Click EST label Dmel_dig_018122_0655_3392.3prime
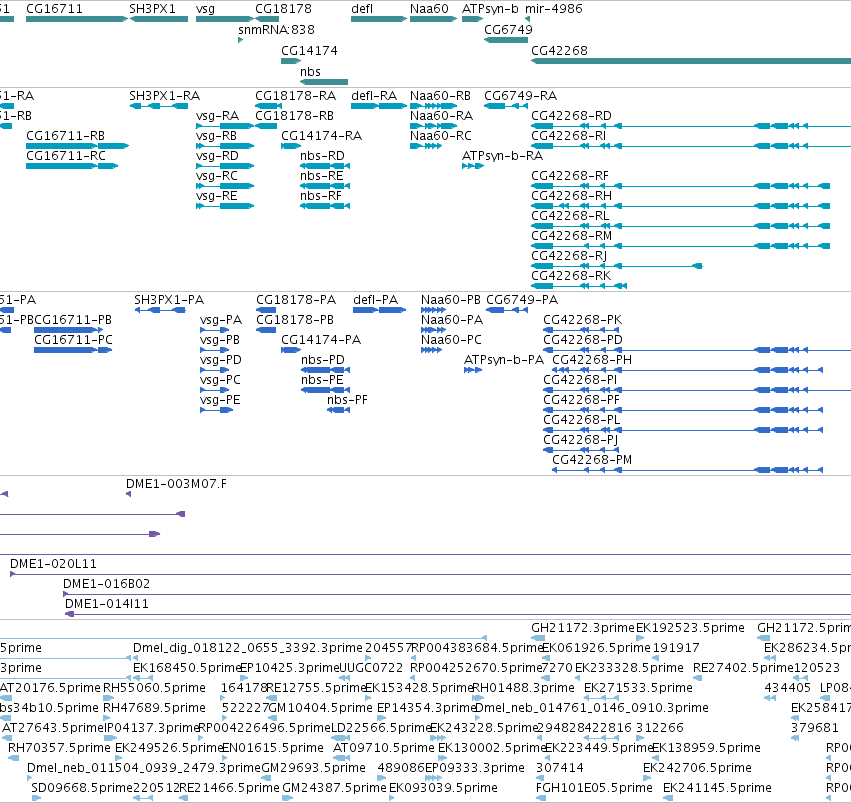Screen dimensions: 851x803 pos(247,648)
